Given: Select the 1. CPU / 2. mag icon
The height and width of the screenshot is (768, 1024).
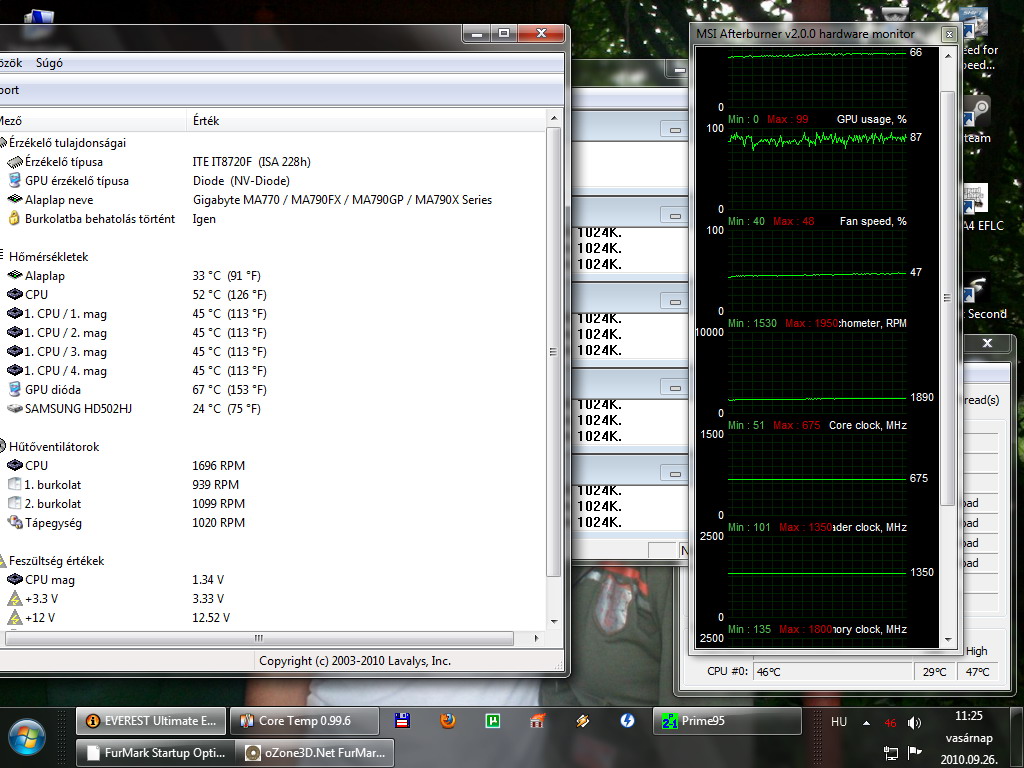Looking at the screenshot, I should pyautogui.click(x=15, y=332).
